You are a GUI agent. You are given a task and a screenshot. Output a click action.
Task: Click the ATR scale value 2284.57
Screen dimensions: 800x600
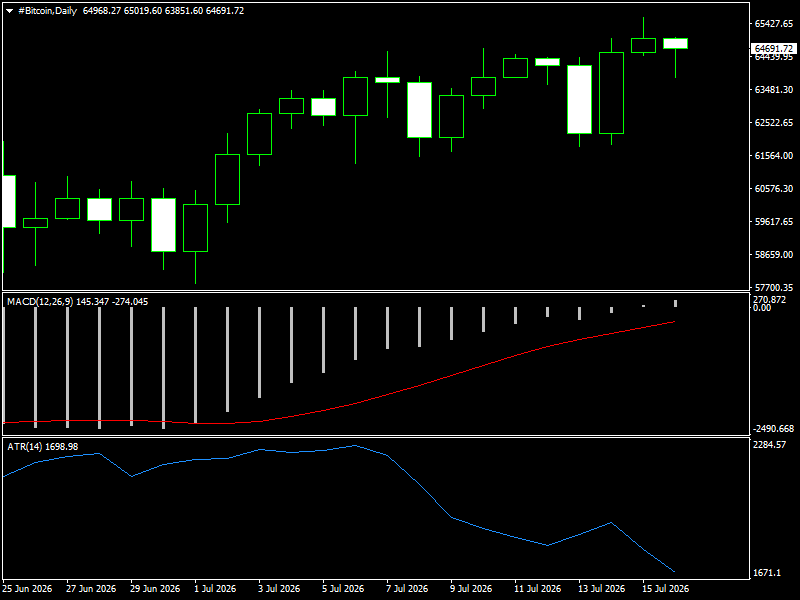[769, 444]
